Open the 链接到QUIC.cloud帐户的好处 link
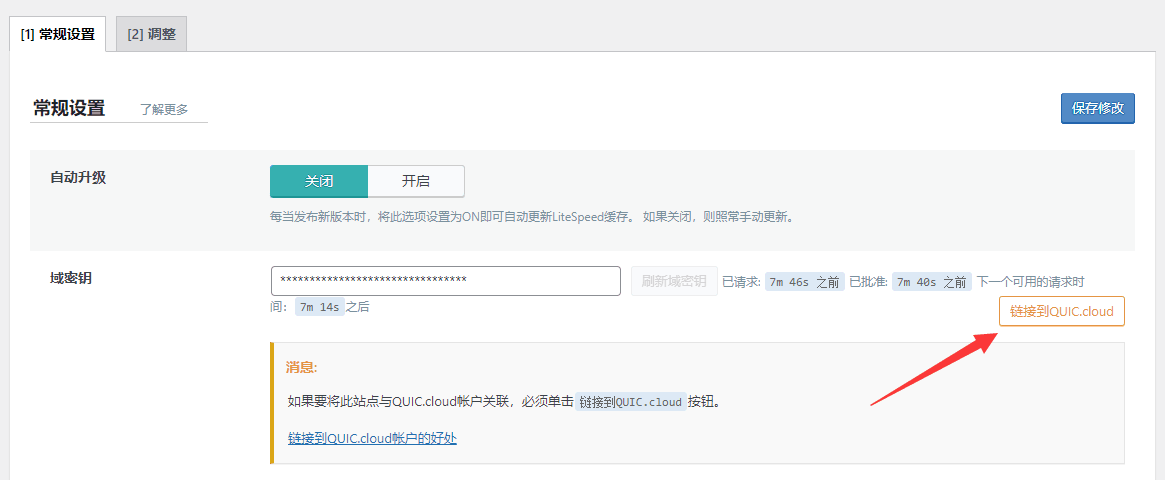Image resolution: width=1165 pixels, height=480 pixels. point(372,438)
